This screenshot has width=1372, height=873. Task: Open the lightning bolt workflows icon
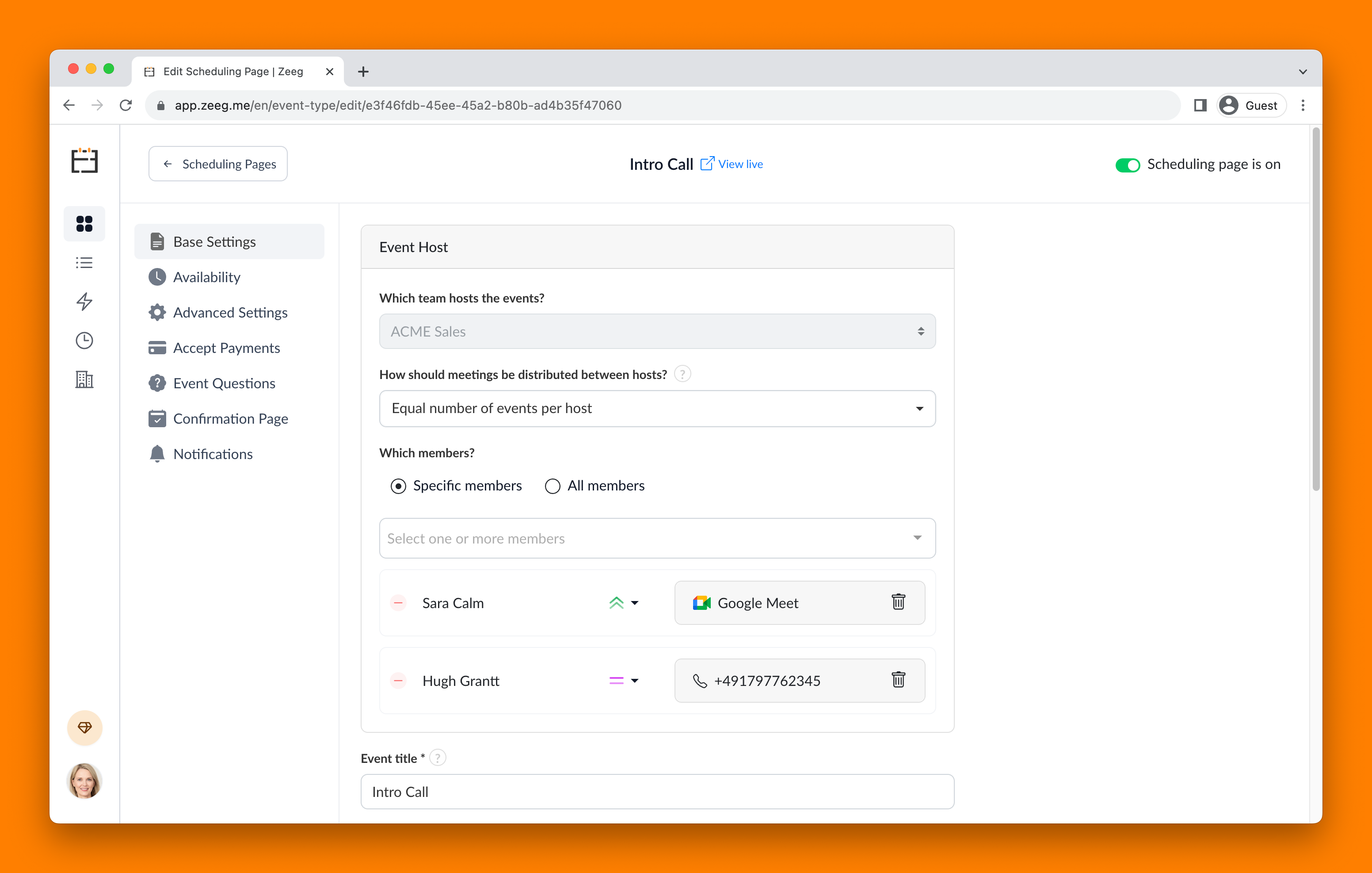(84, 301)
